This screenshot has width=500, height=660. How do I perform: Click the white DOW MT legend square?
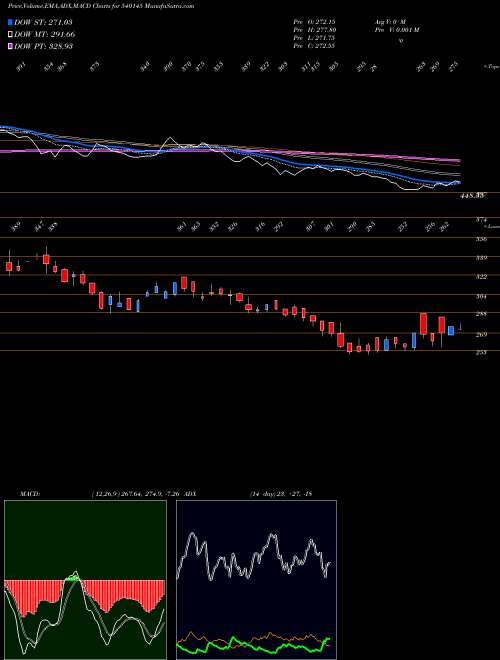coord(10,34)
